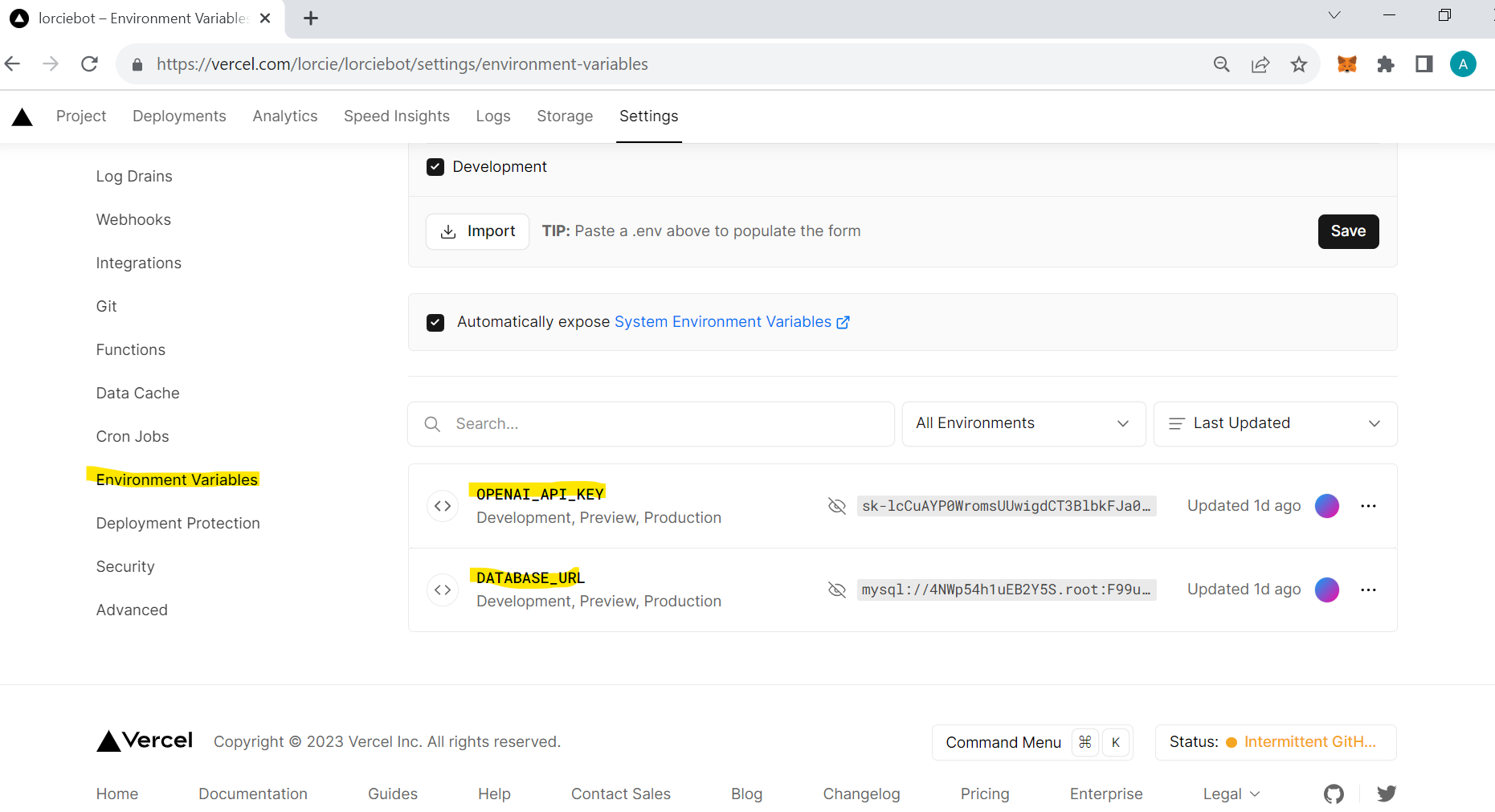Screen dimensions: 1495x812
Task: Click the code brackets icon beside OPENAI_API_KEY
Action: pyautogui.click(x=443, y=506)
